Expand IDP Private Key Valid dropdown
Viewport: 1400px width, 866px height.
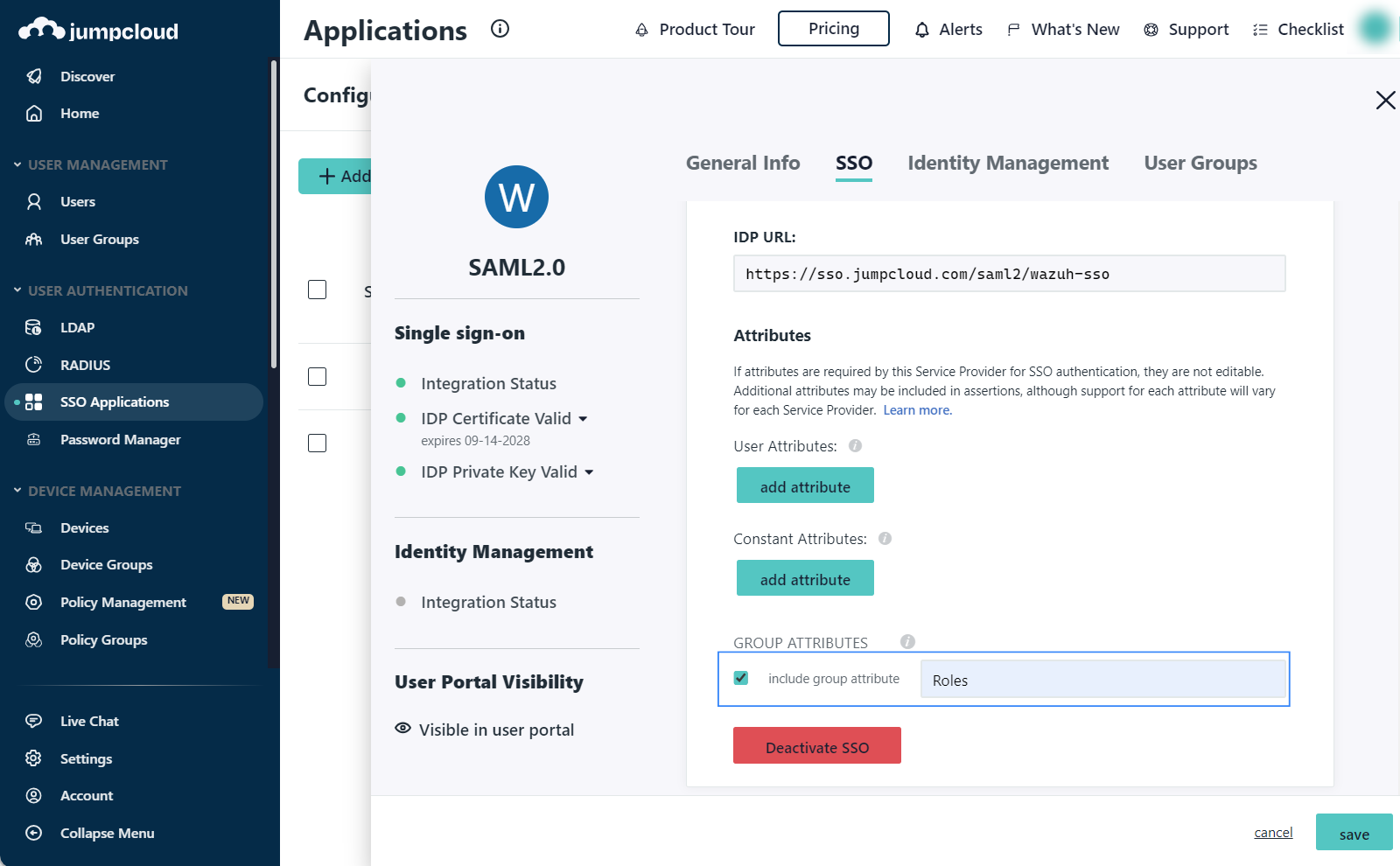[x=589, y=472]
